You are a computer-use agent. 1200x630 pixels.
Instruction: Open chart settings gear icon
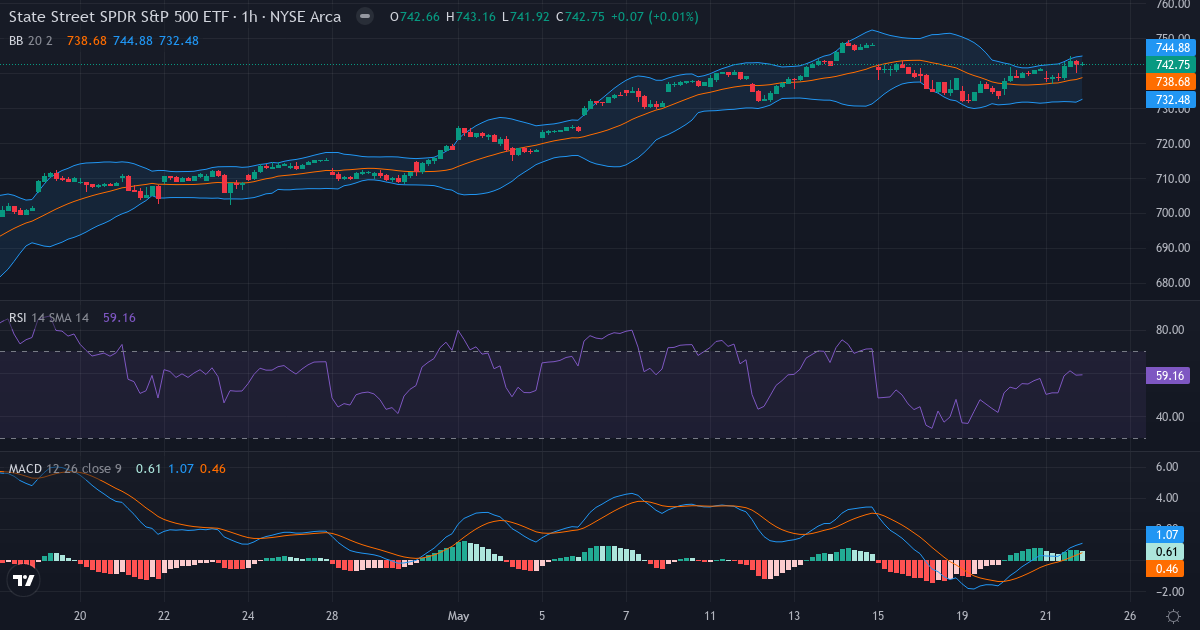coord(1172,616)
